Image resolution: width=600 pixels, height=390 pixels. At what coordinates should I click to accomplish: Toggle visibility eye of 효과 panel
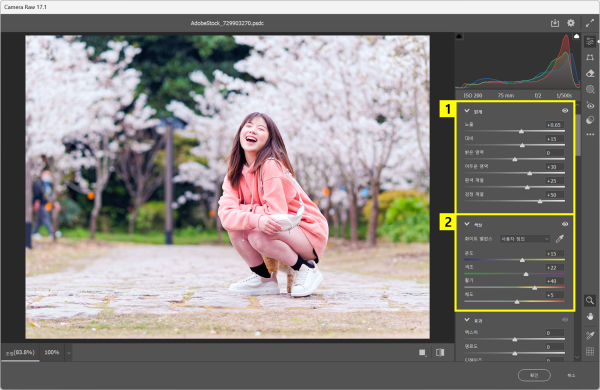565,319
